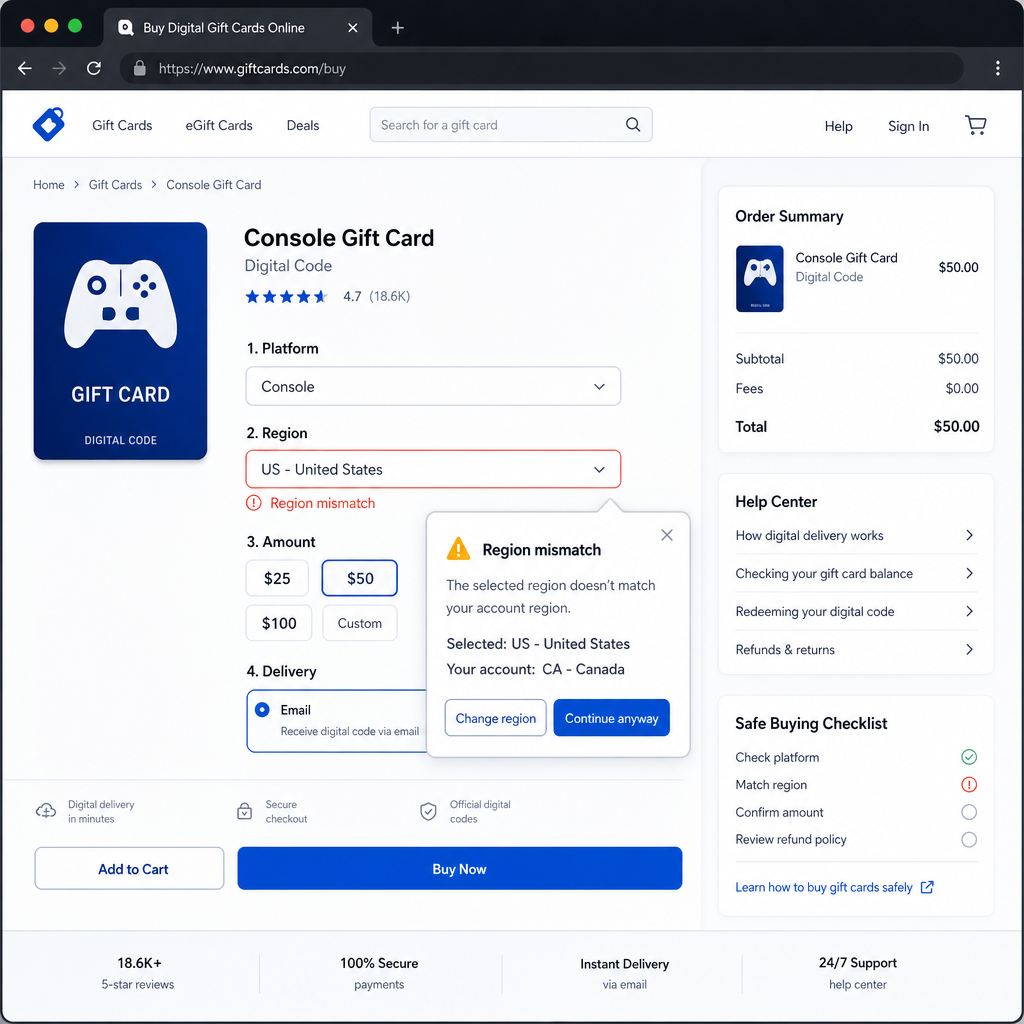Click the Check platform green checkmark
Viewport: 1024px width, 1024px height.
pos(969,757)
